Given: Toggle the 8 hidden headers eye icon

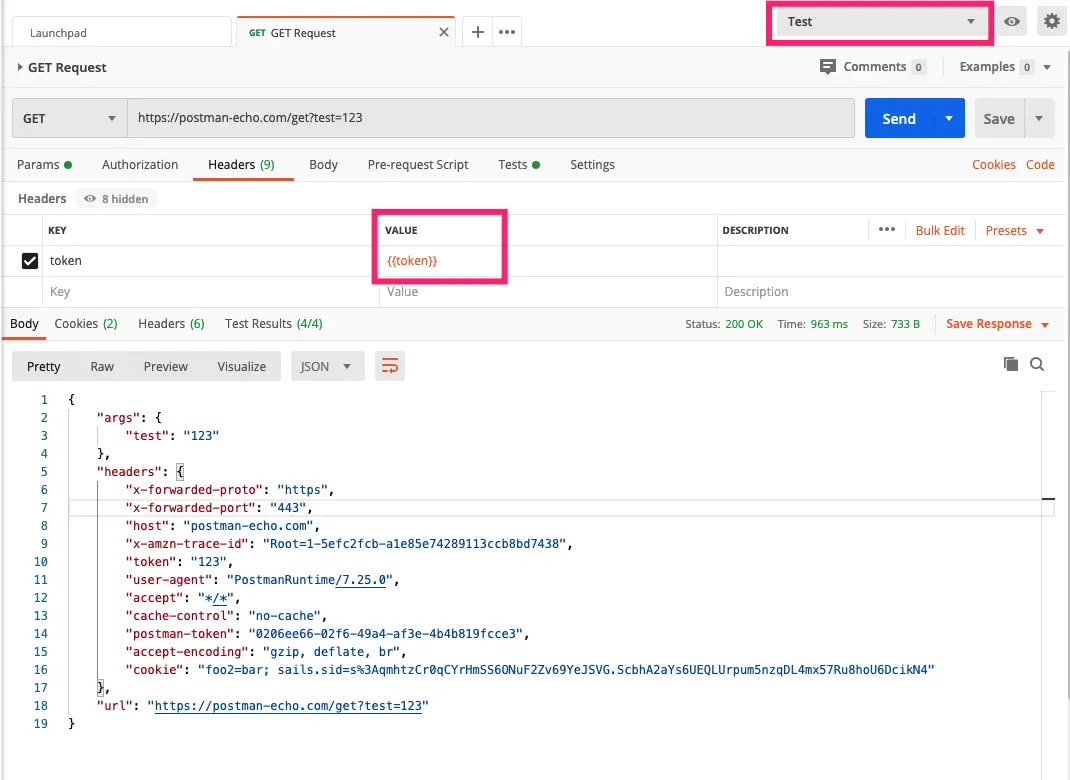Looking at the screenshot, I should pos(89,199).
